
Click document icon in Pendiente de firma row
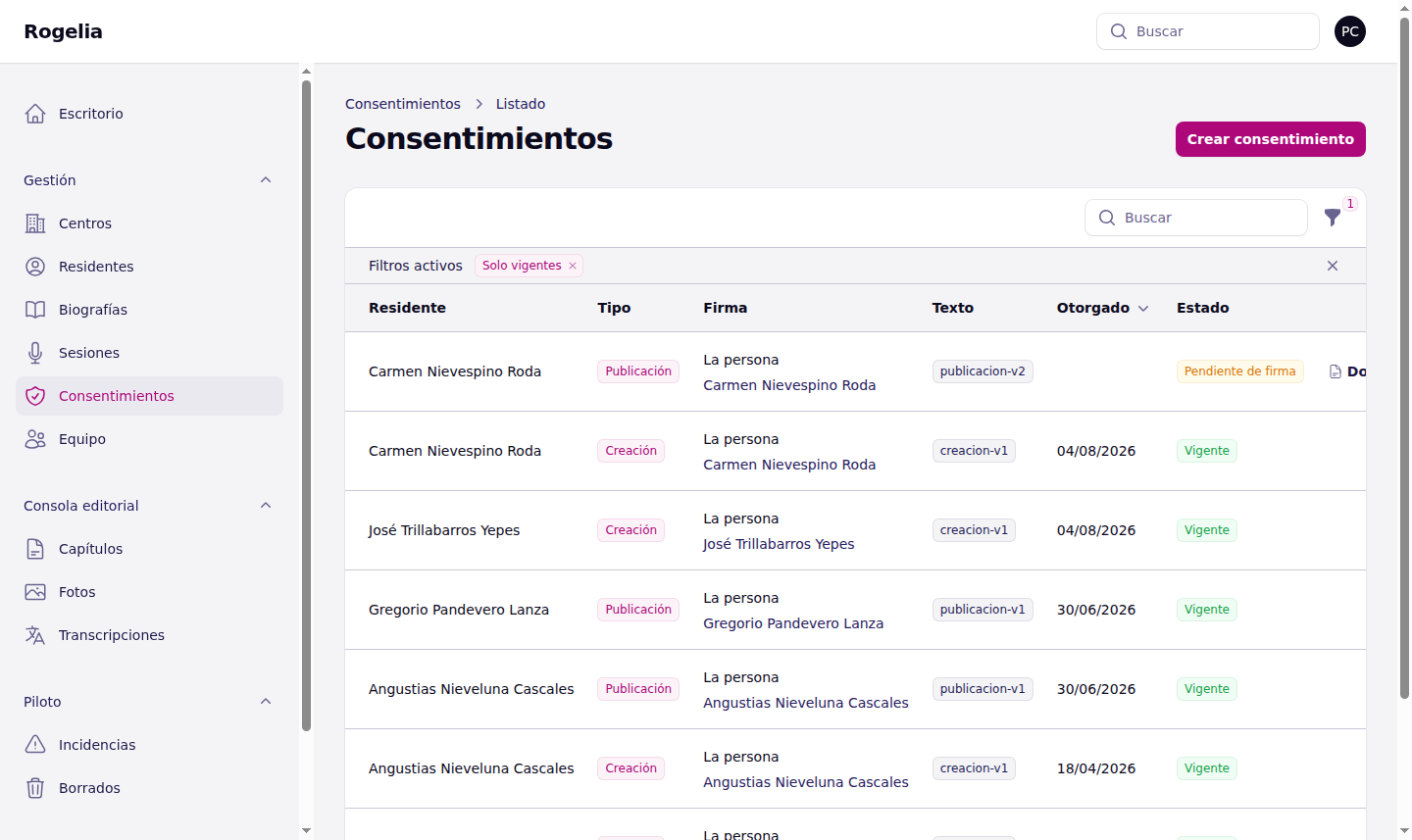tap(1335, 371)
